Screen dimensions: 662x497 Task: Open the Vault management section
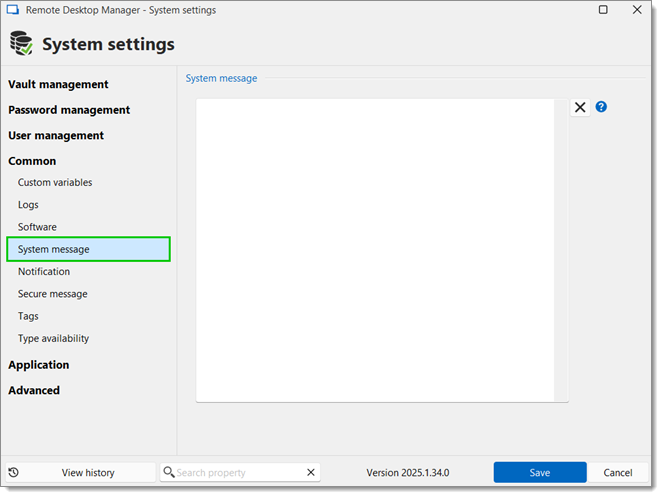tap(58, 84)
